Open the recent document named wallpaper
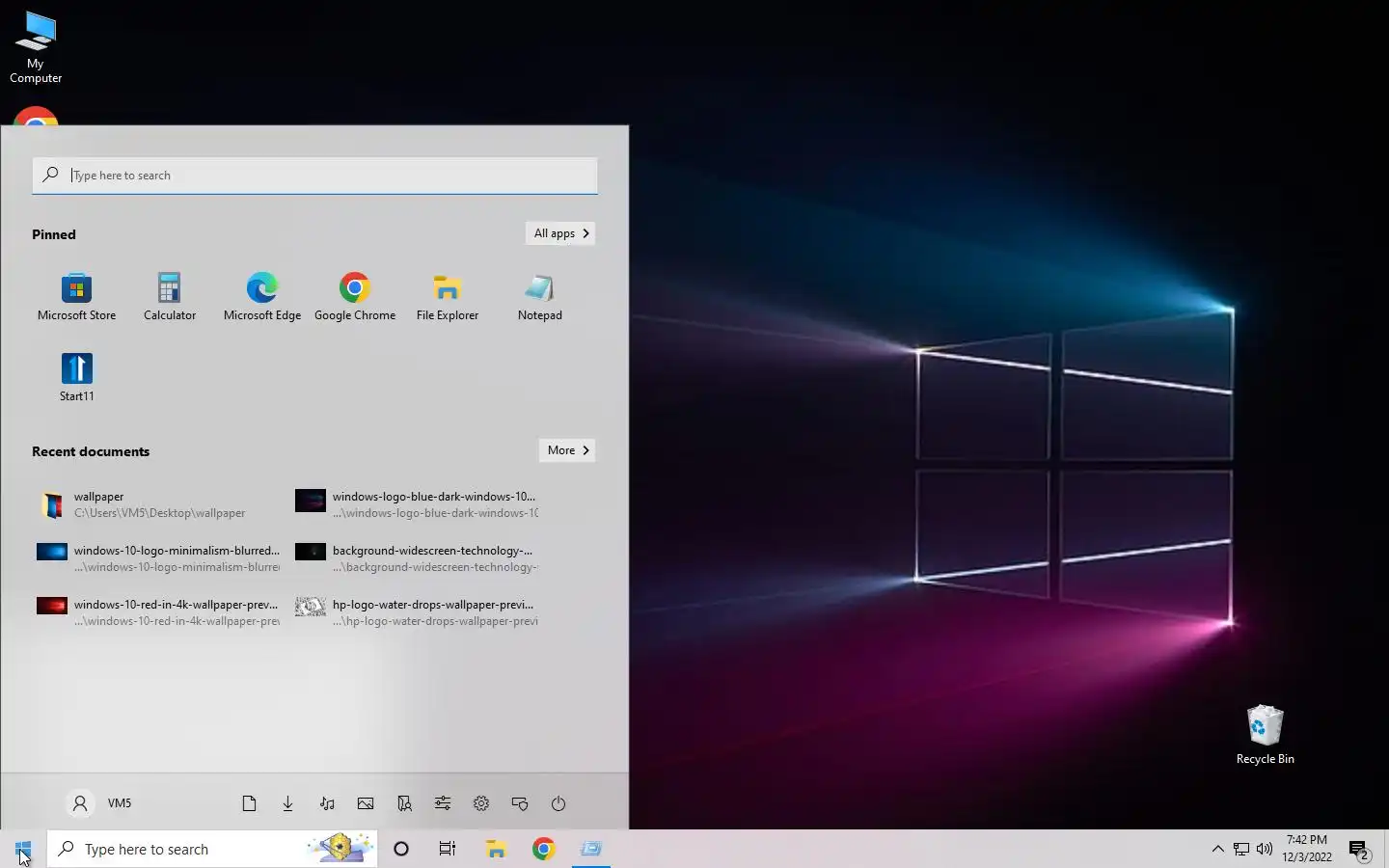 (x=160, y=504)
